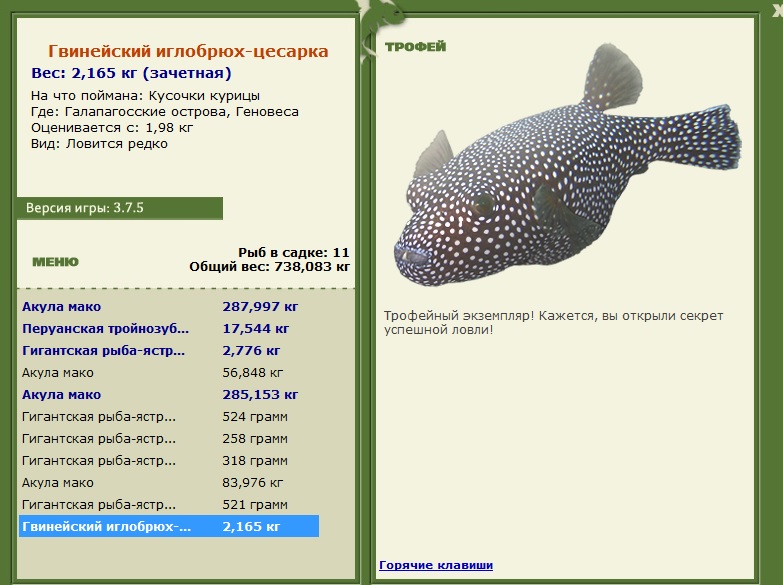Select Гигантская рыба-ястр... 258 грамм row
The image size is (783, 585).
tap(169, 439)
